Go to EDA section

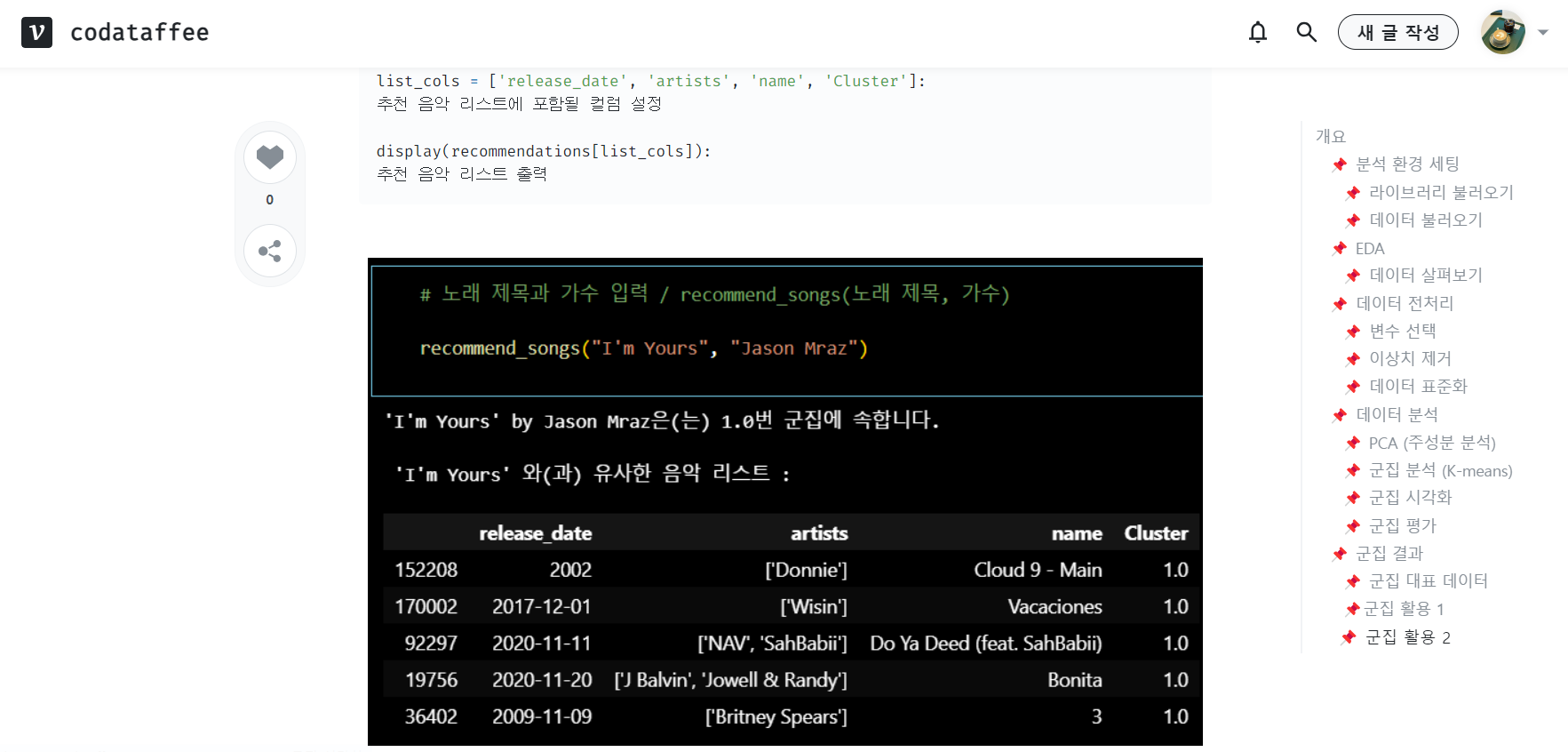[1370, 249]
